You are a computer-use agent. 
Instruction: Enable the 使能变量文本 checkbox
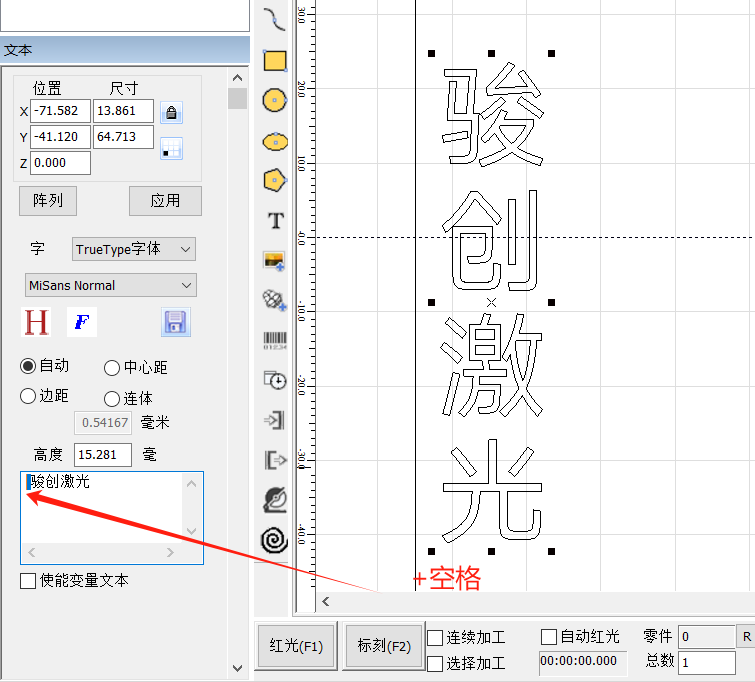(28, 581)
